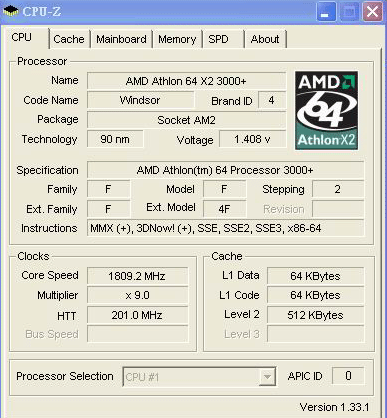The width and height of the screenshot is (387, 418).
Task: Click the Processor Selection label
Action: click(x=65, y=376)
